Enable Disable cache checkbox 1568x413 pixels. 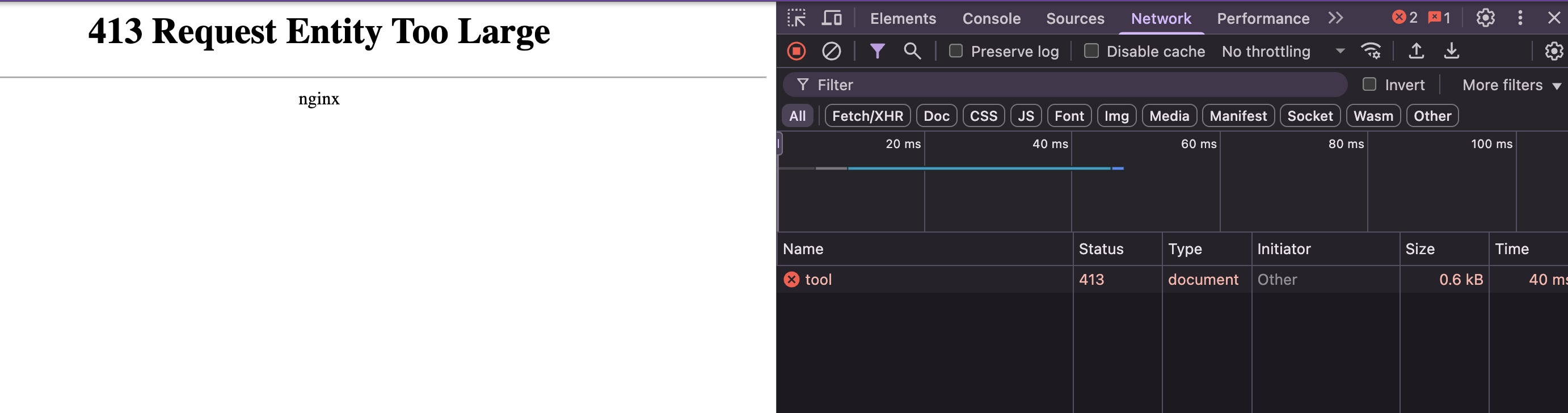[1091, 51]
